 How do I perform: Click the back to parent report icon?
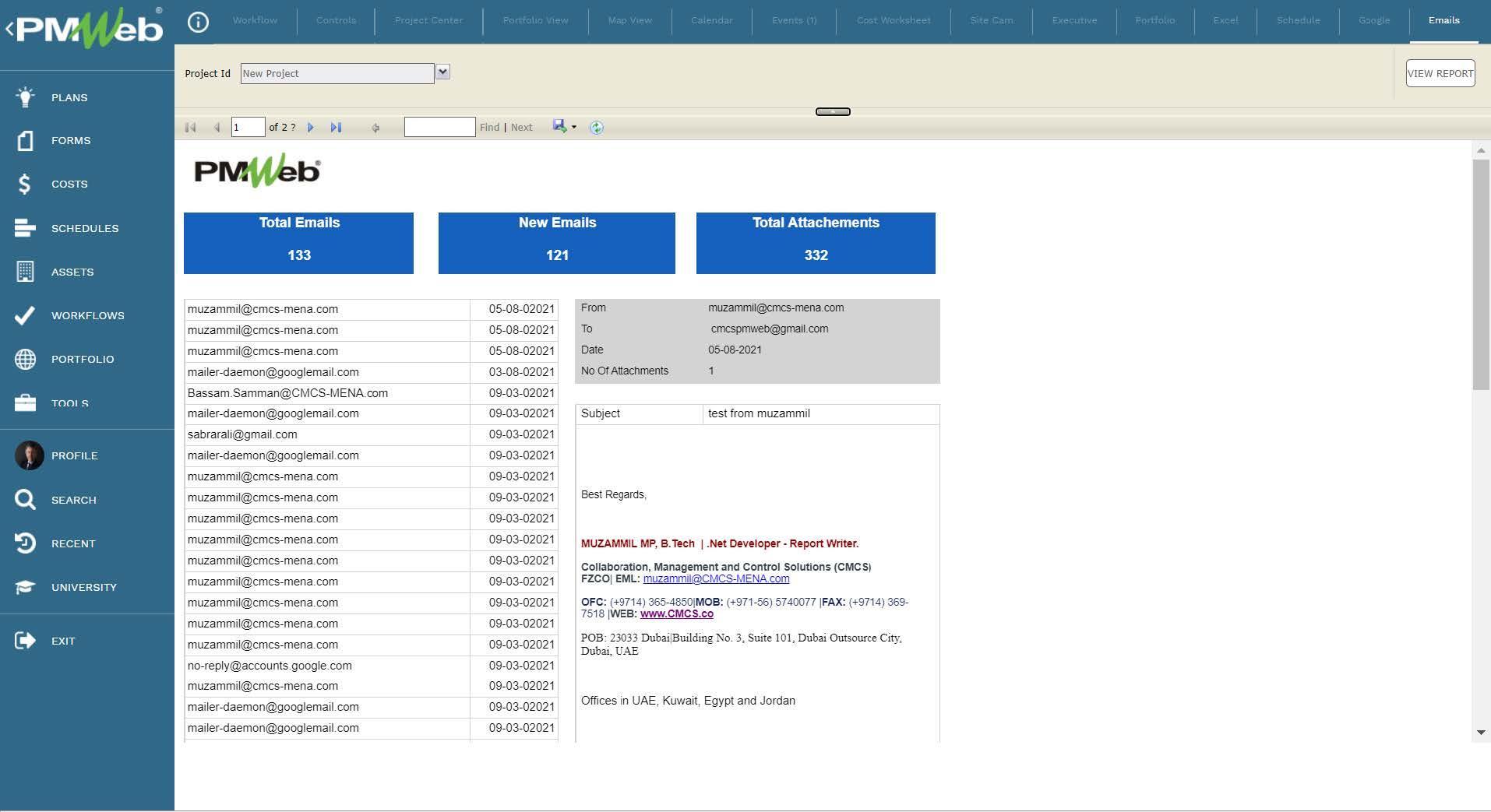click(375, 128)
